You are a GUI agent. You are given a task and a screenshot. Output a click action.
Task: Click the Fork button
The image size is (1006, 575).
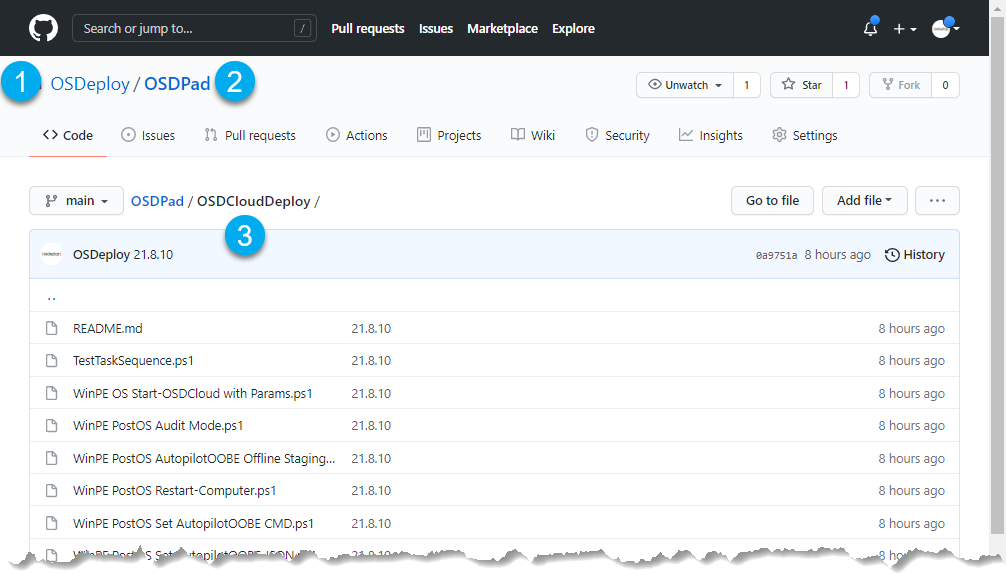coord(900,85)
